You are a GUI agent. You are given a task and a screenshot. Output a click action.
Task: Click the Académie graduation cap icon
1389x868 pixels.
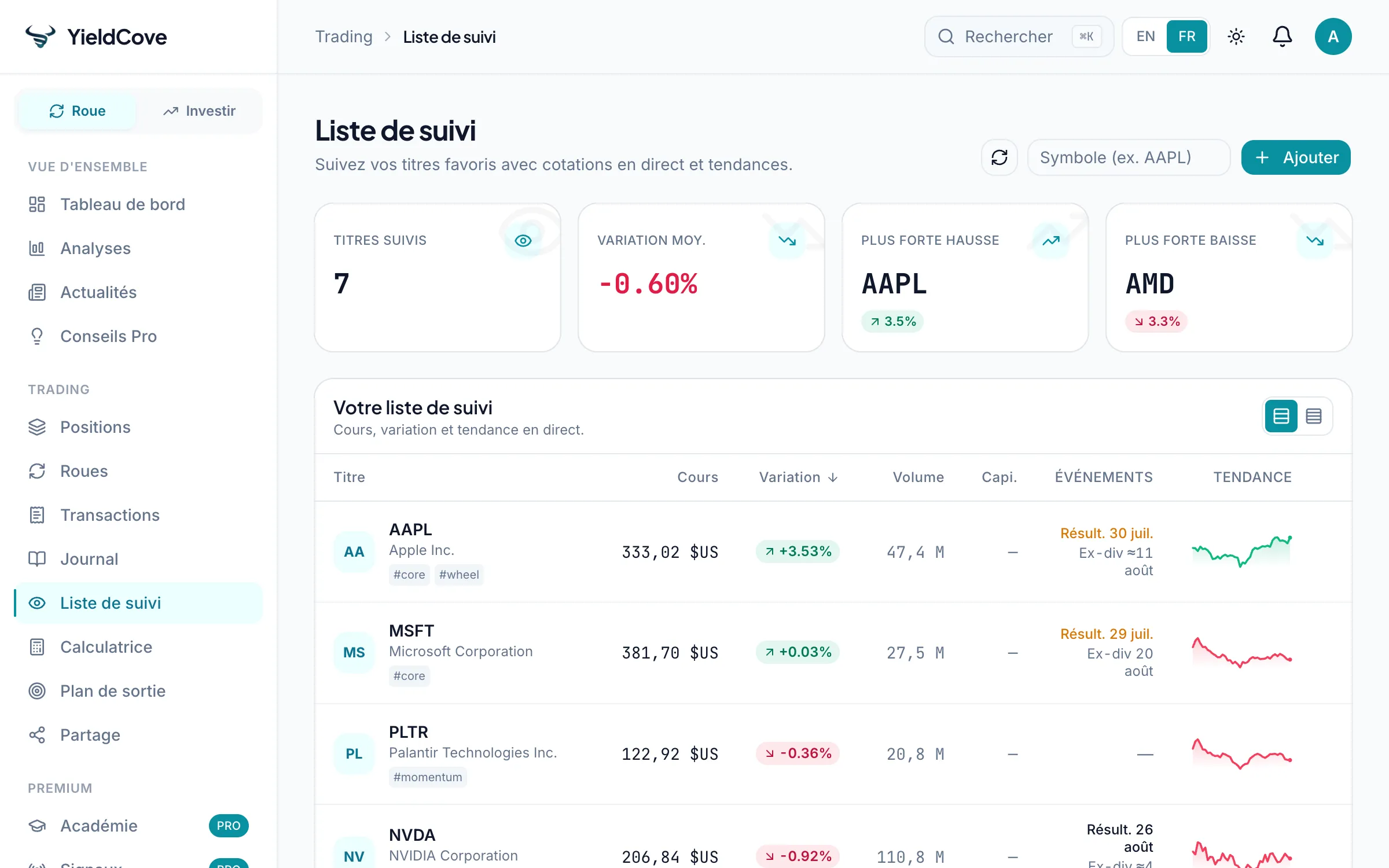37,826
